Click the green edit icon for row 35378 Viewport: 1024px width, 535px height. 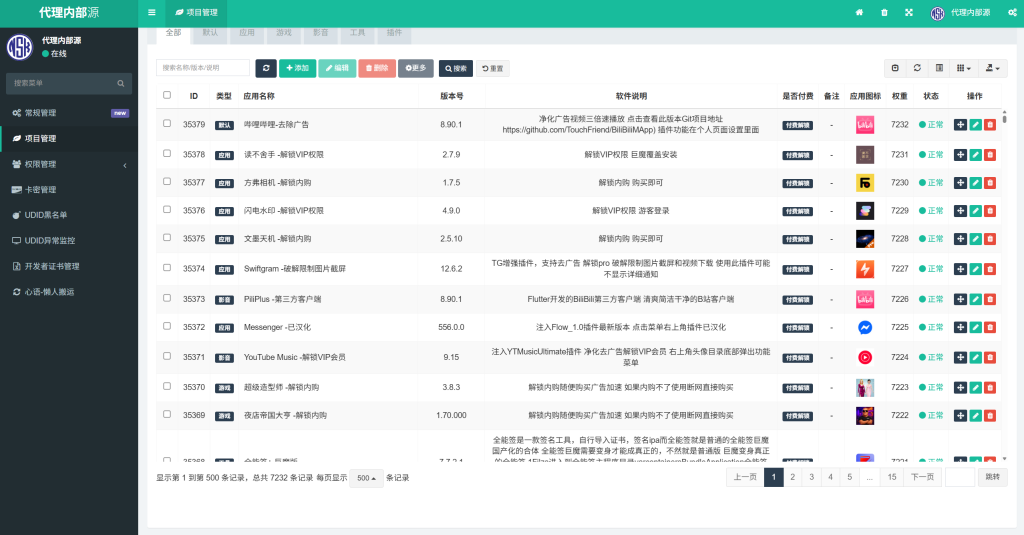pyautogui.click(x=976, y=155)
